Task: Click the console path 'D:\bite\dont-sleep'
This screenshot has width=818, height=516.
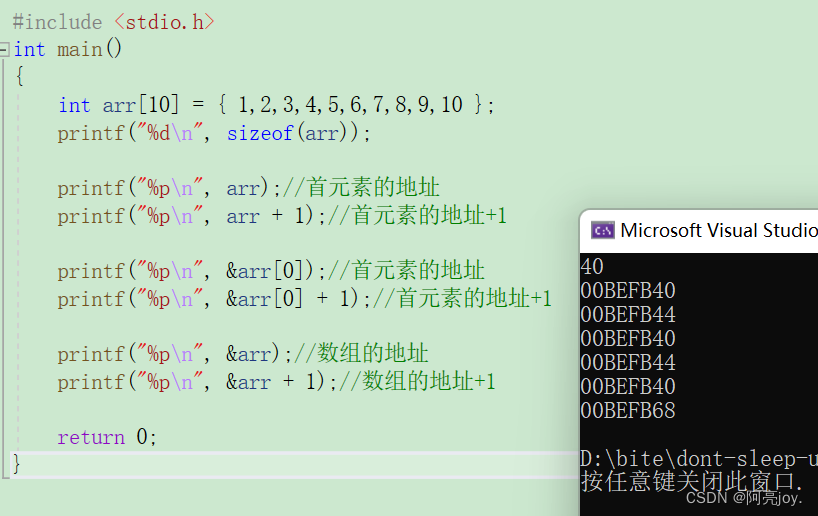Action: click(699, 459)
